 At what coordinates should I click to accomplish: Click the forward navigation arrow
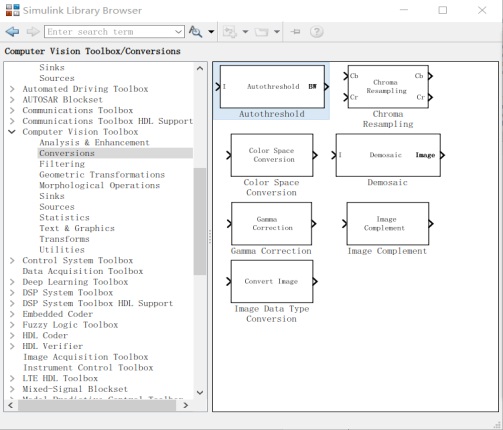coord(33,32)
